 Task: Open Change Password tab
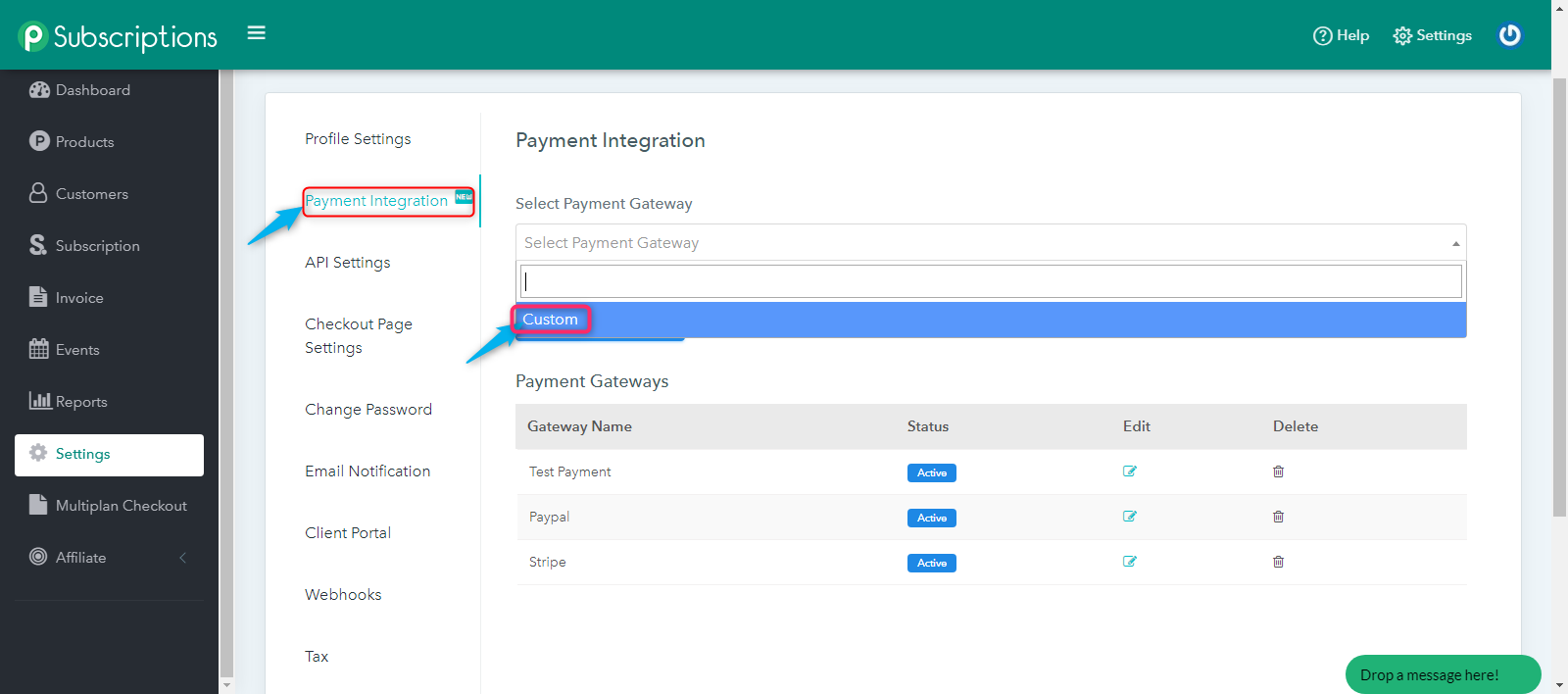[368, 410]
